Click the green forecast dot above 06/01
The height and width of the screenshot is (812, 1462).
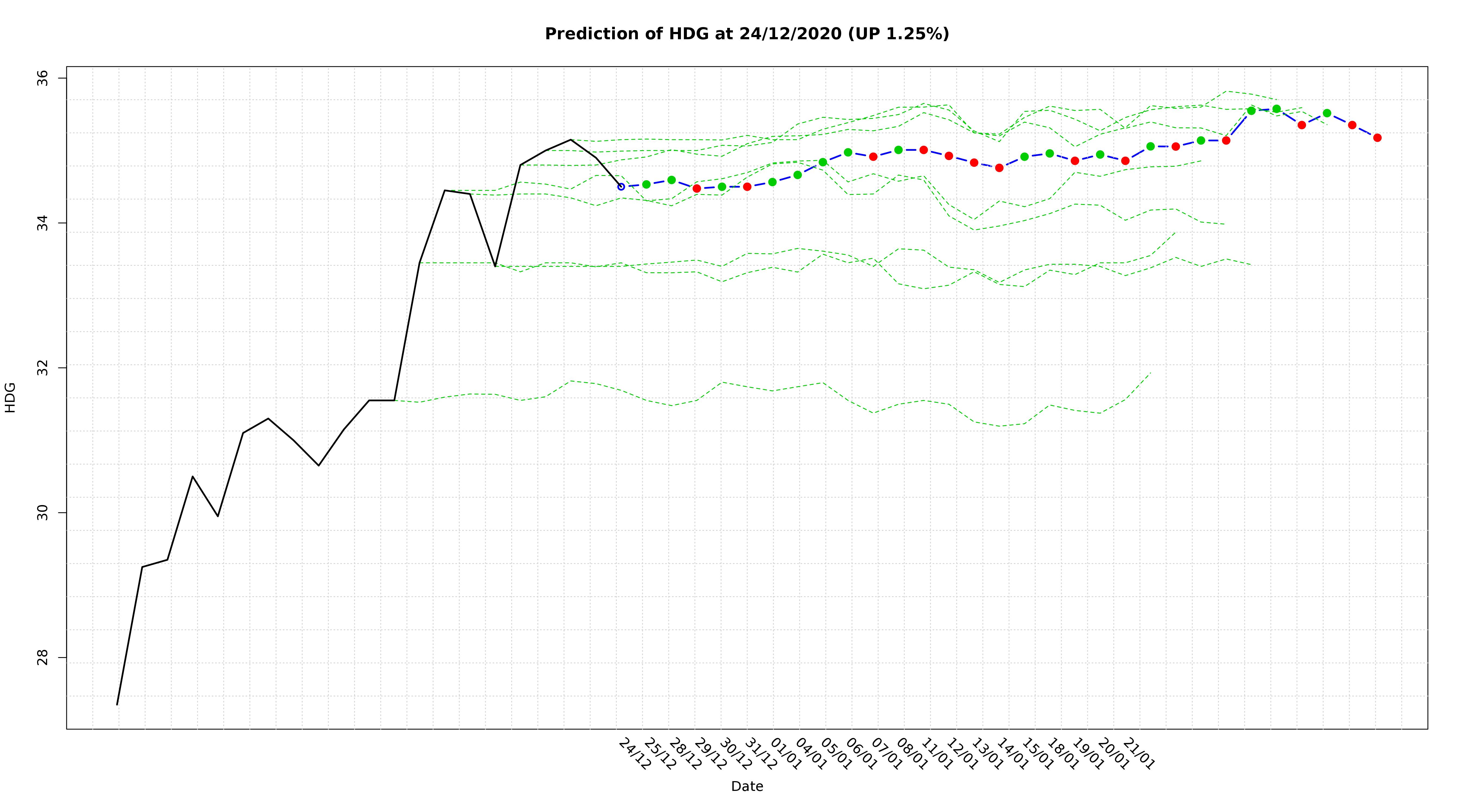tap(848, 152)
